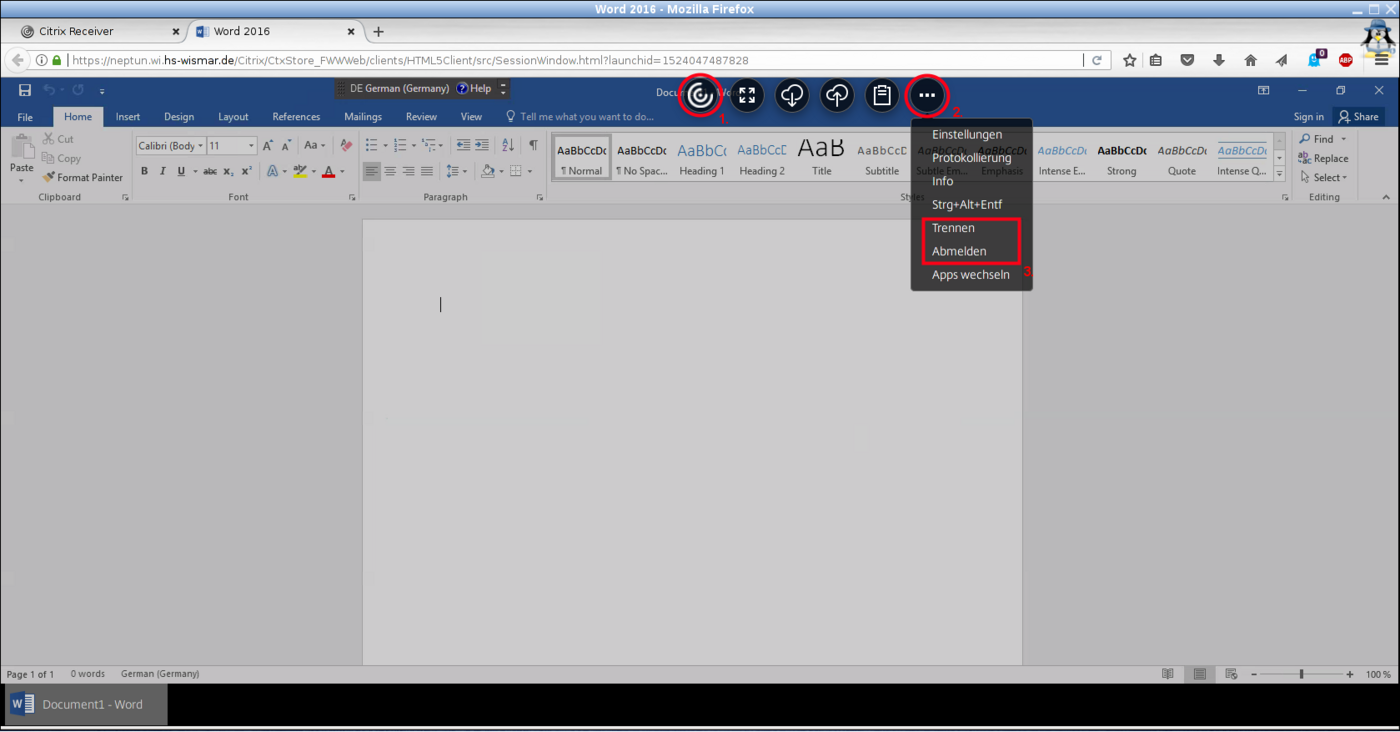The image size is (1400, 732).
Task: Switch to Web Layout view in status bar
Action: 1231,674
